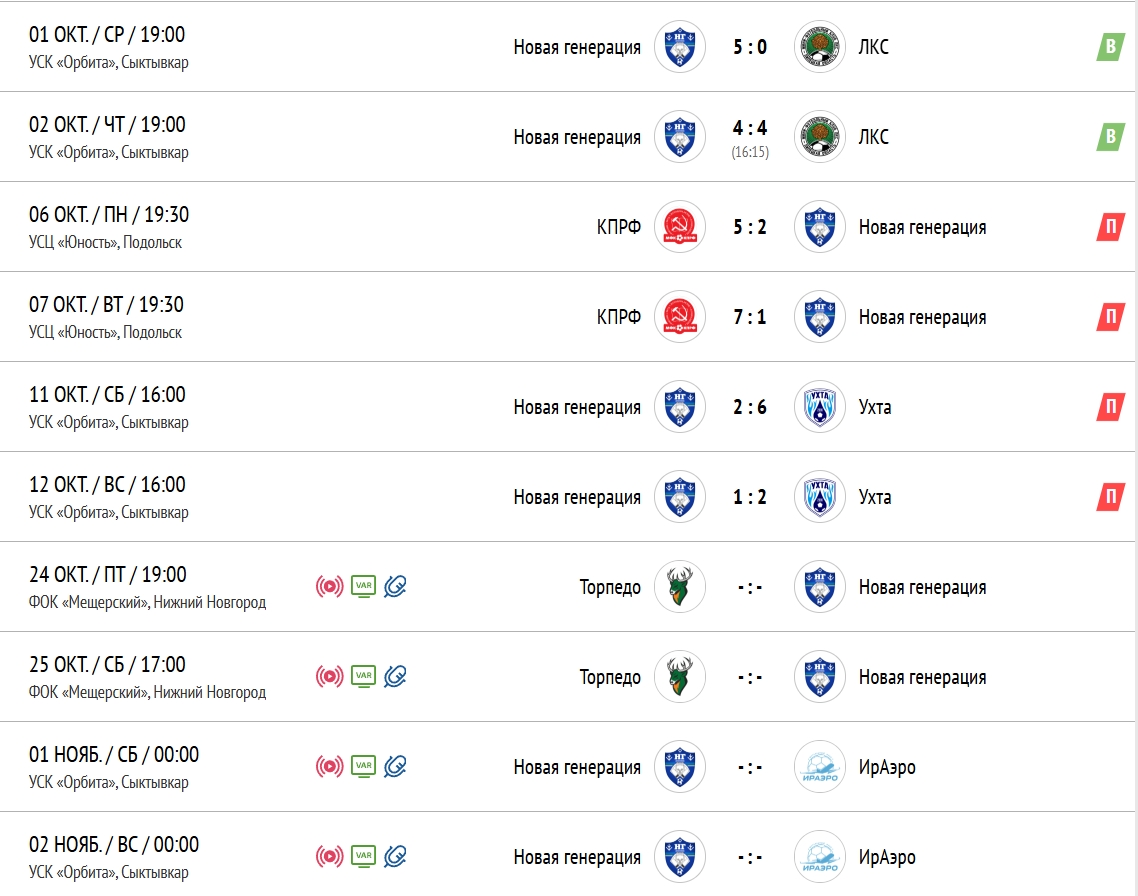Click microphone icon for 01 Nov IrAero match
The image size is (1138, 896).
coord(396,767)
